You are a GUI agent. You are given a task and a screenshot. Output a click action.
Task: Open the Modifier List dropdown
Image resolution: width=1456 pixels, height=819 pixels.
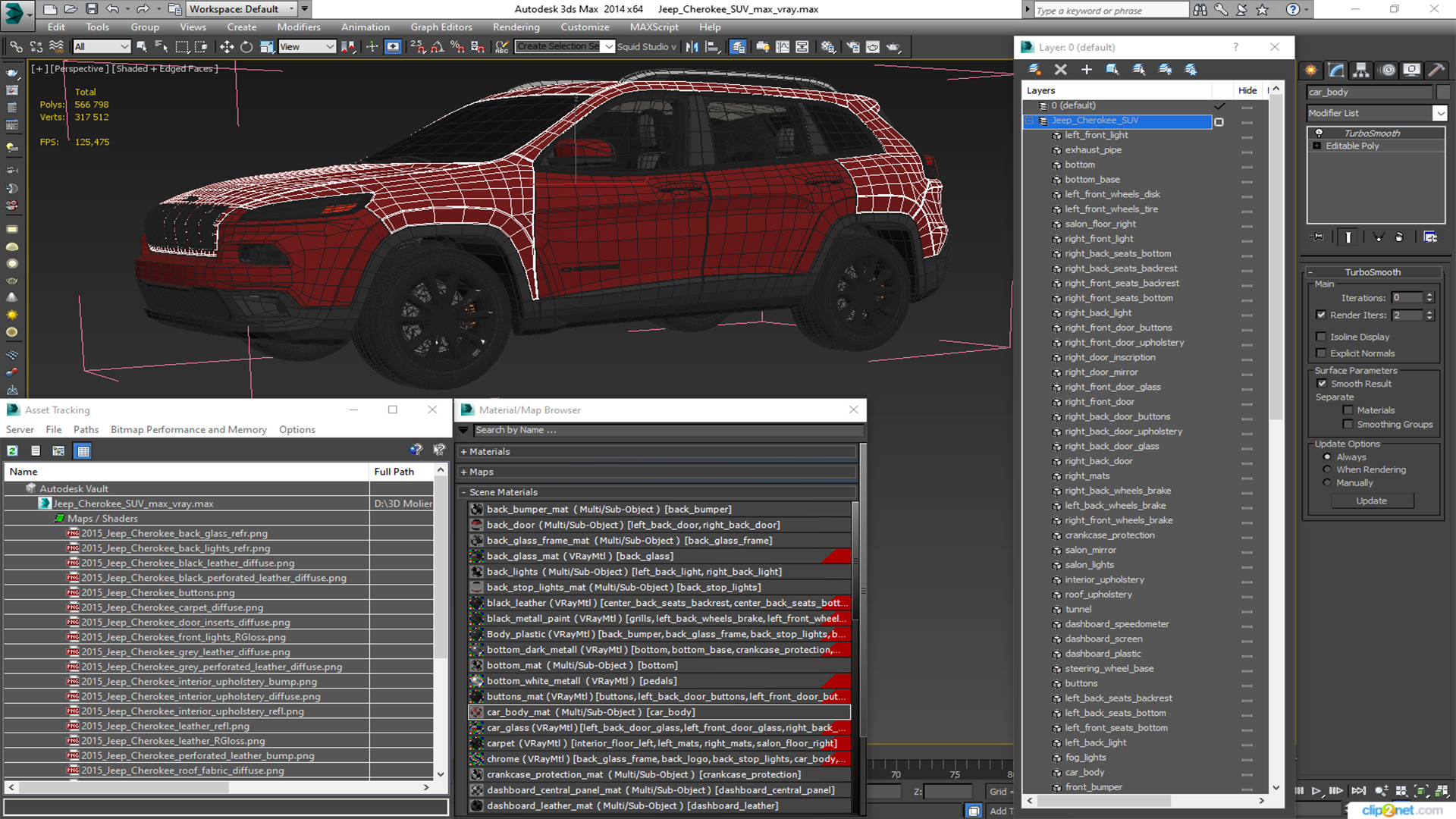click(x=1439, y=113)
